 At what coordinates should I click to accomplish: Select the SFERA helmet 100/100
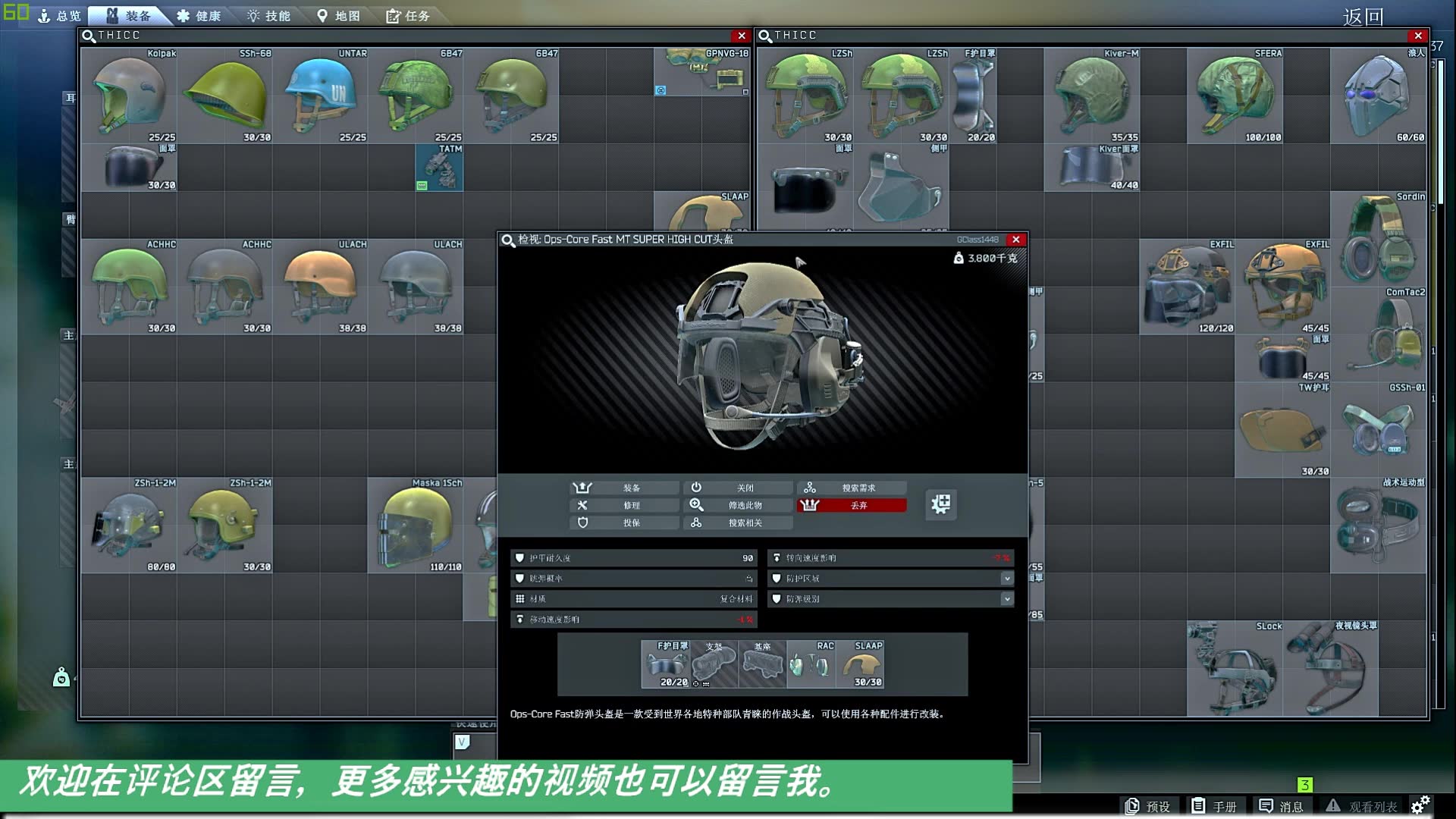coord(1235,96)
